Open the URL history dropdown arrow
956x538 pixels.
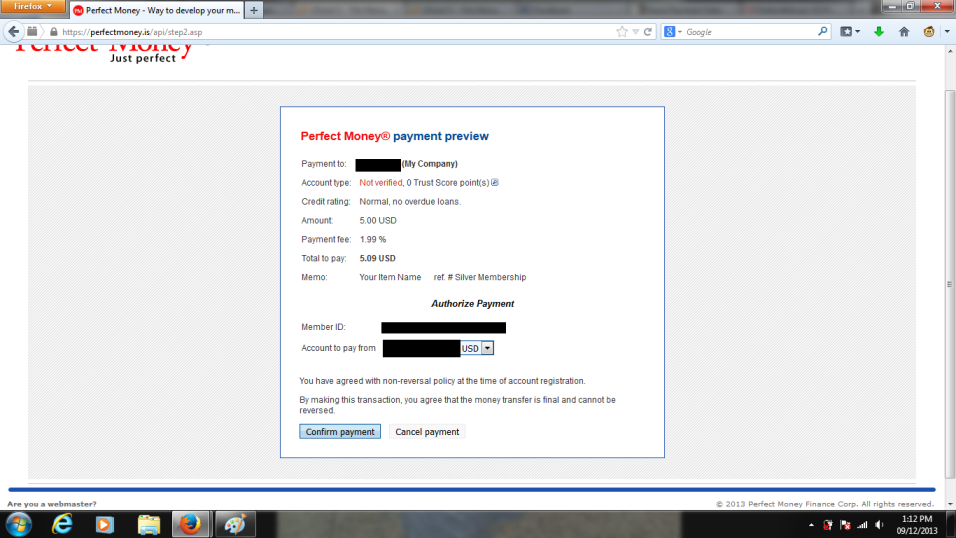point(635,32)
